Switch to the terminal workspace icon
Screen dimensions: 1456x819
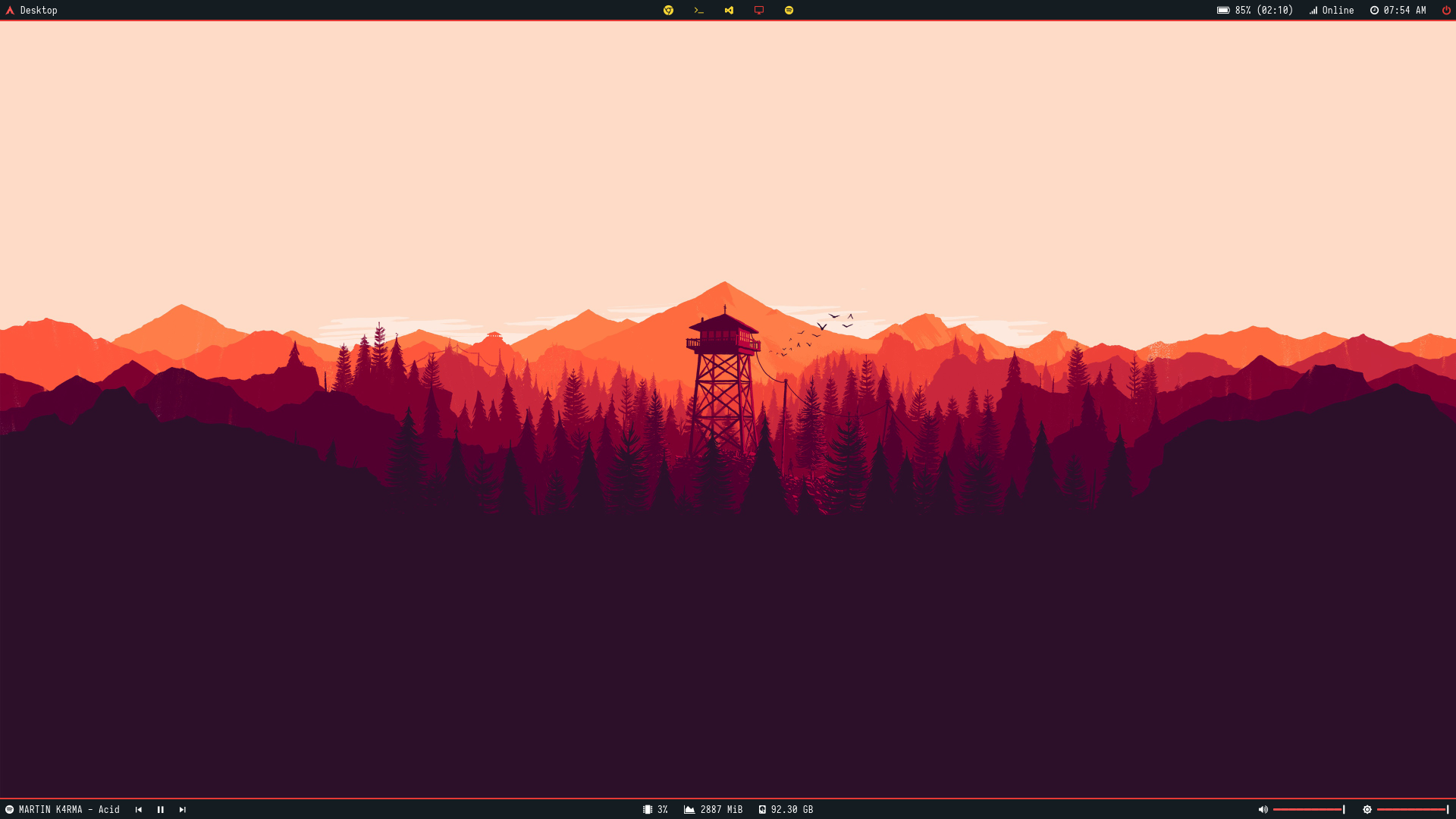698,11
